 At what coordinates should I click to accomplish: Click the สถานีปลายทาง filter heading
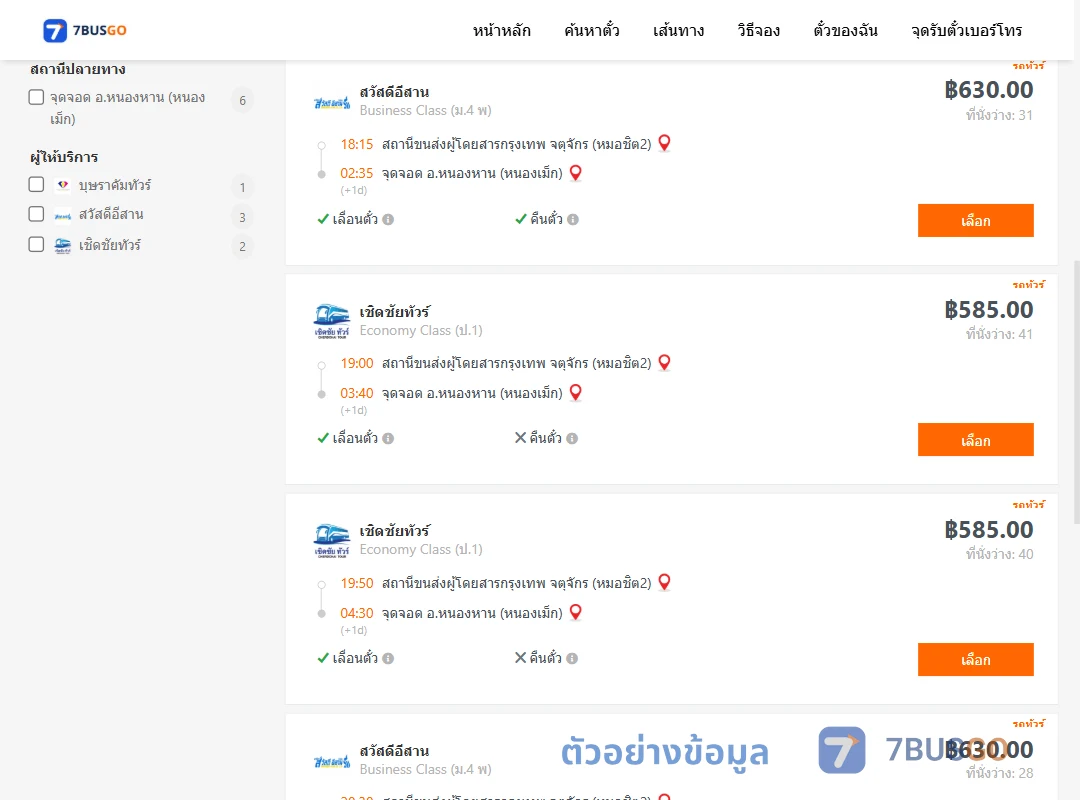pyautogui.click(x=78, y=69)
